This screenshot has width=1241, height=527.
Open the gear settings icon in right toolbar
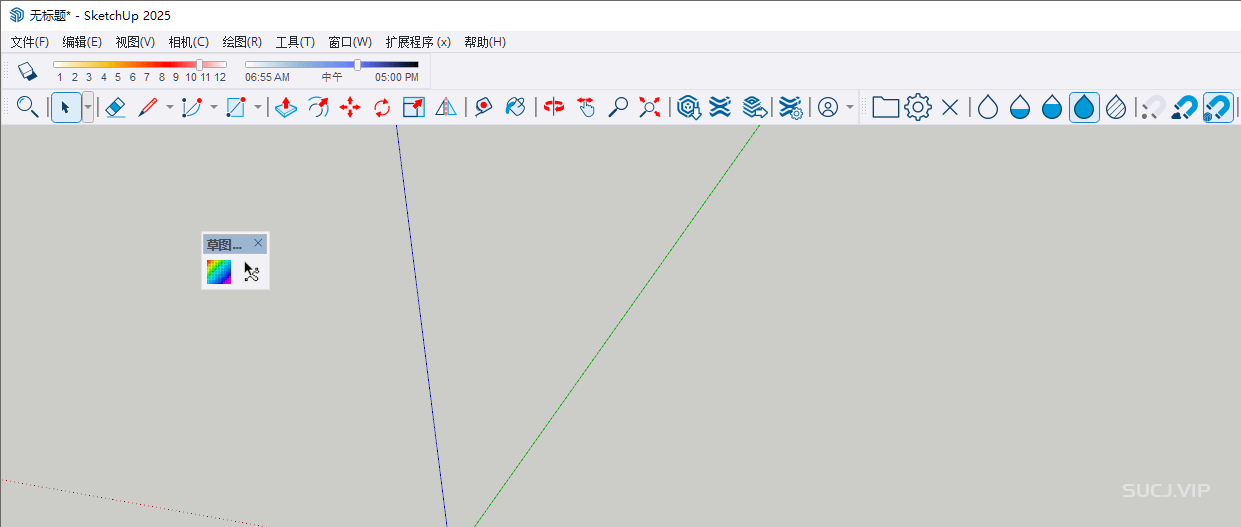click(918, 107)
